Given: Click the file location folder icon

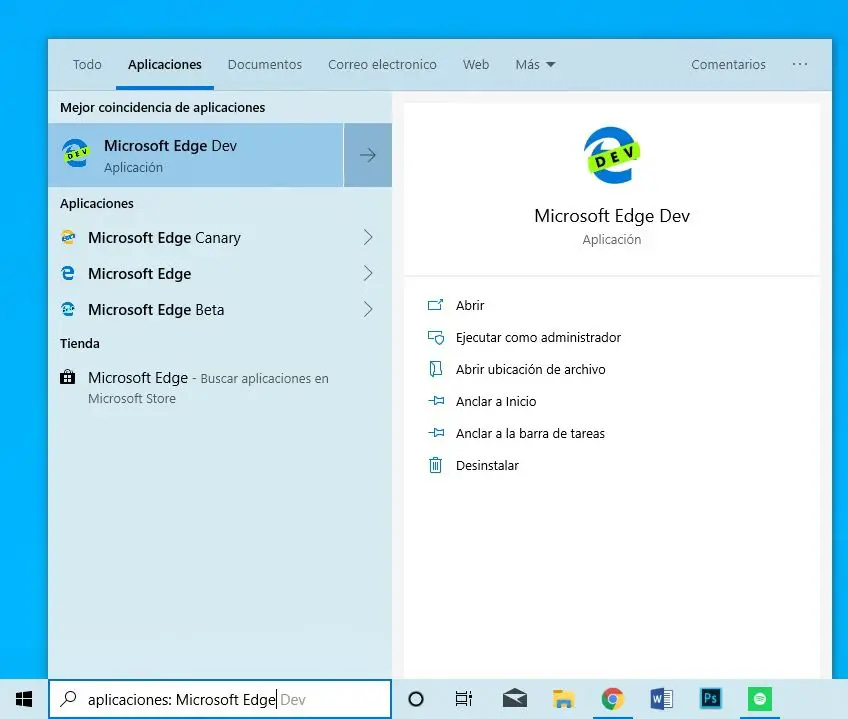Looking at the screenshot, I should (435, 369).
